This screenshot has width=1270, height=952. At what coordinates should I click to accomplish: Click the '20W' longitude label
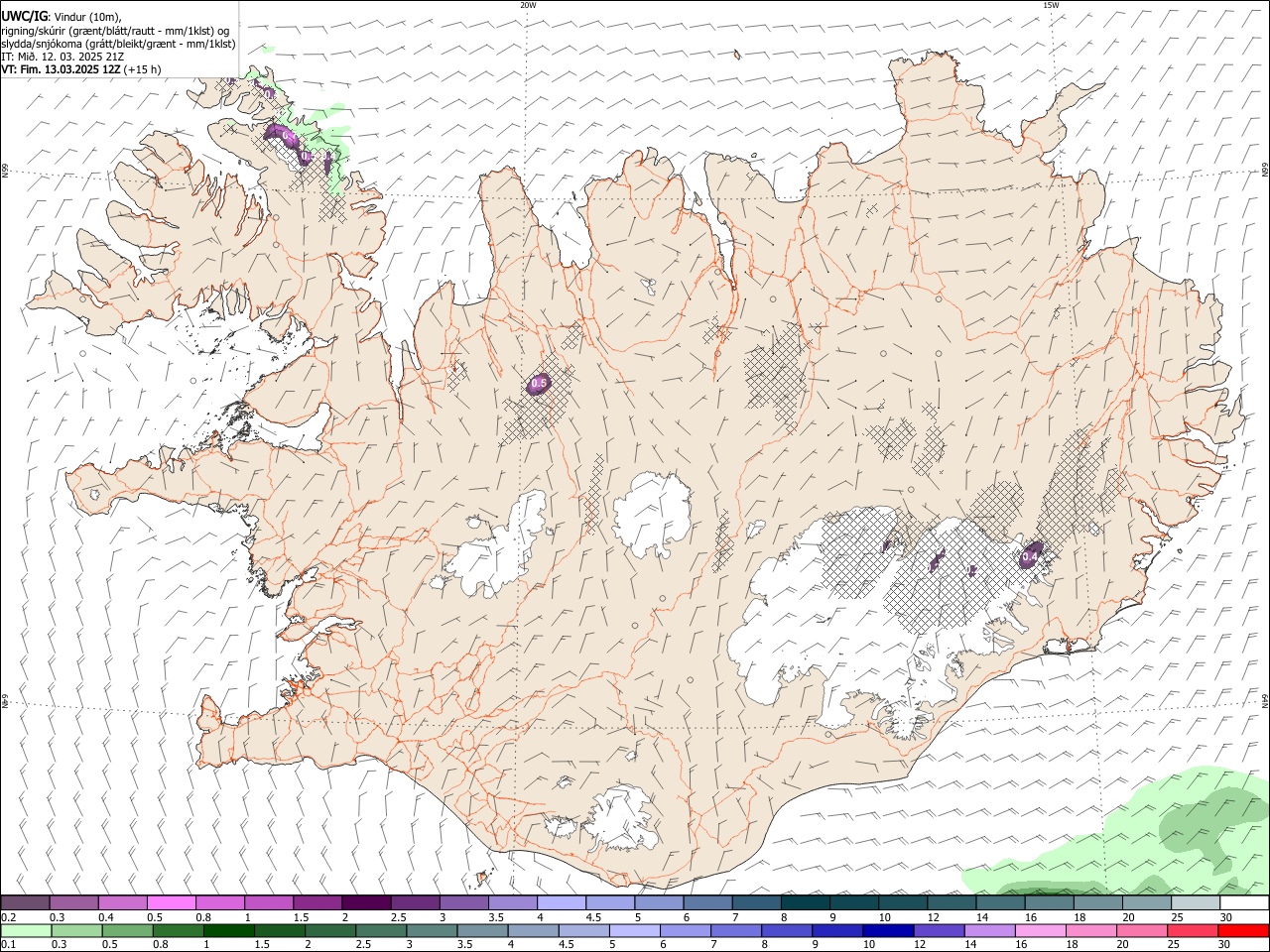pos(528,5)
